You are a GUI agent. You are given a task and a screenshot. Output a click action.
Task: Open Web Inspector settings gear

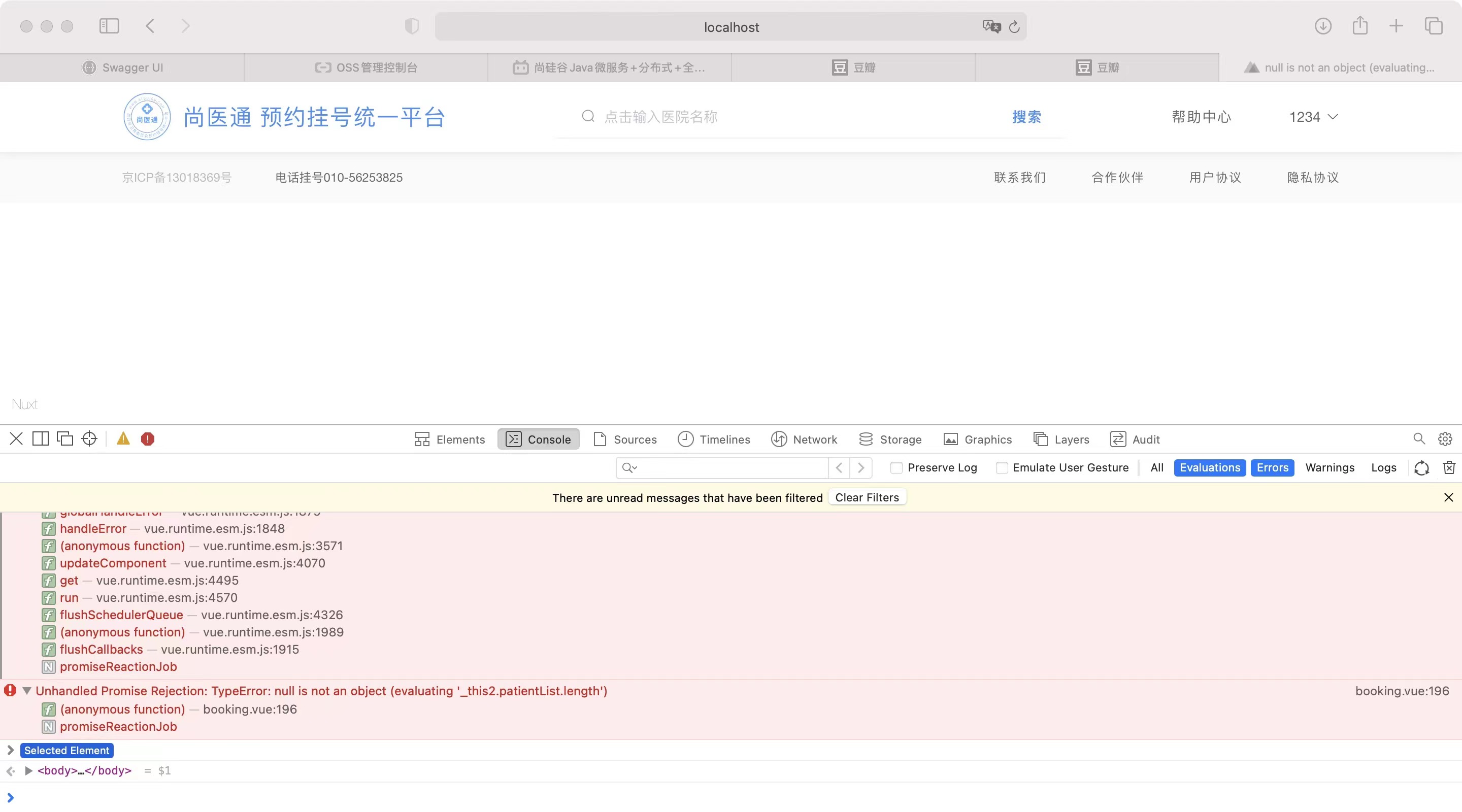click(1445, 438)
